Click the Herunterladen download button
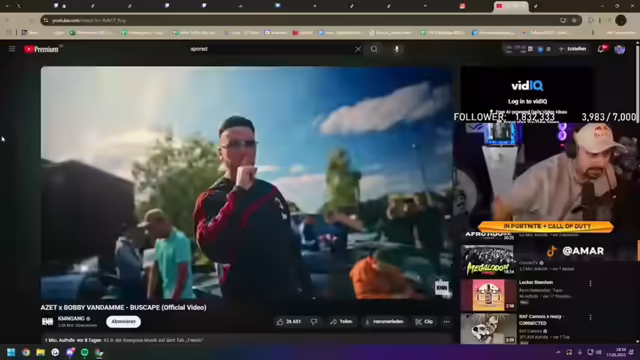Screen dimensions: 640x360 point(384,322)
